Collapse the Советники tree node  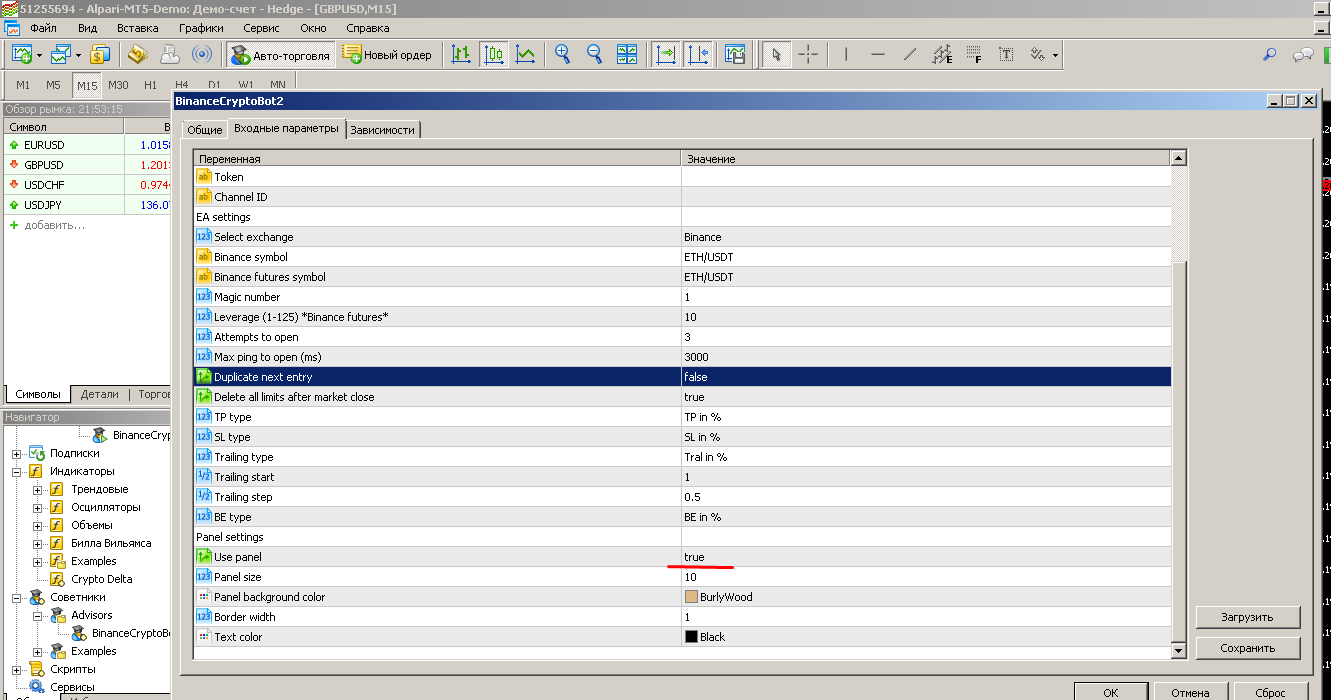[17, 598]
